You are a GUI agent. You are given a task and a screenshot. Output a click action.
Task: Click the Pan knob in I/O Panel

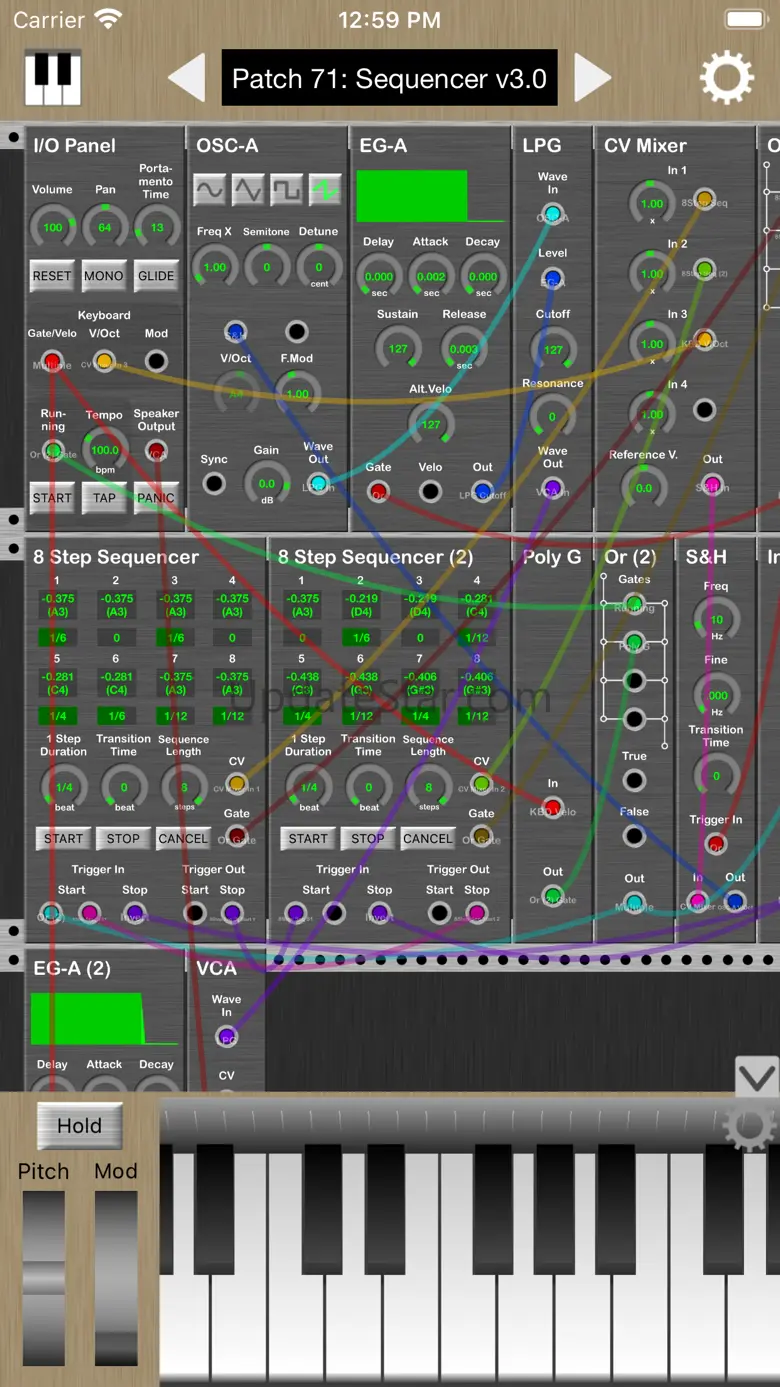tap(104, 227)
